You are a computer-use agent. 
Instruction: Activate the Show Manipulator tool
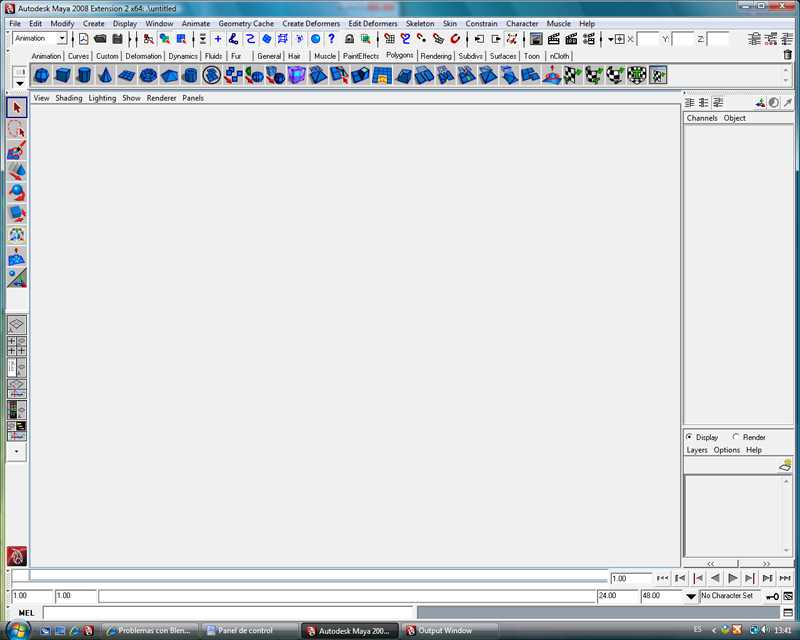[17, 278]
